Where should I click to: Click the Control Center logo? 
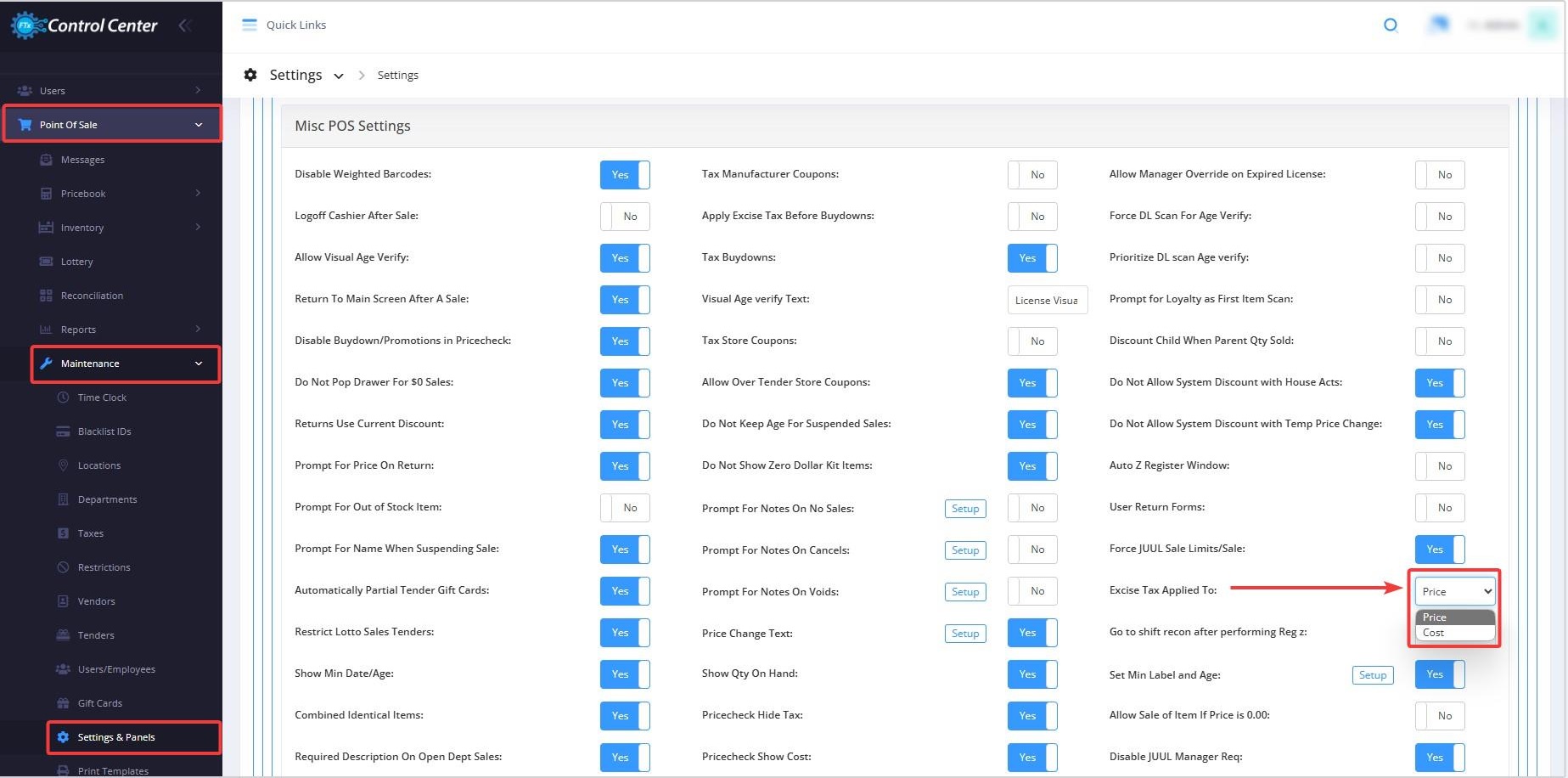click(84, 25)
